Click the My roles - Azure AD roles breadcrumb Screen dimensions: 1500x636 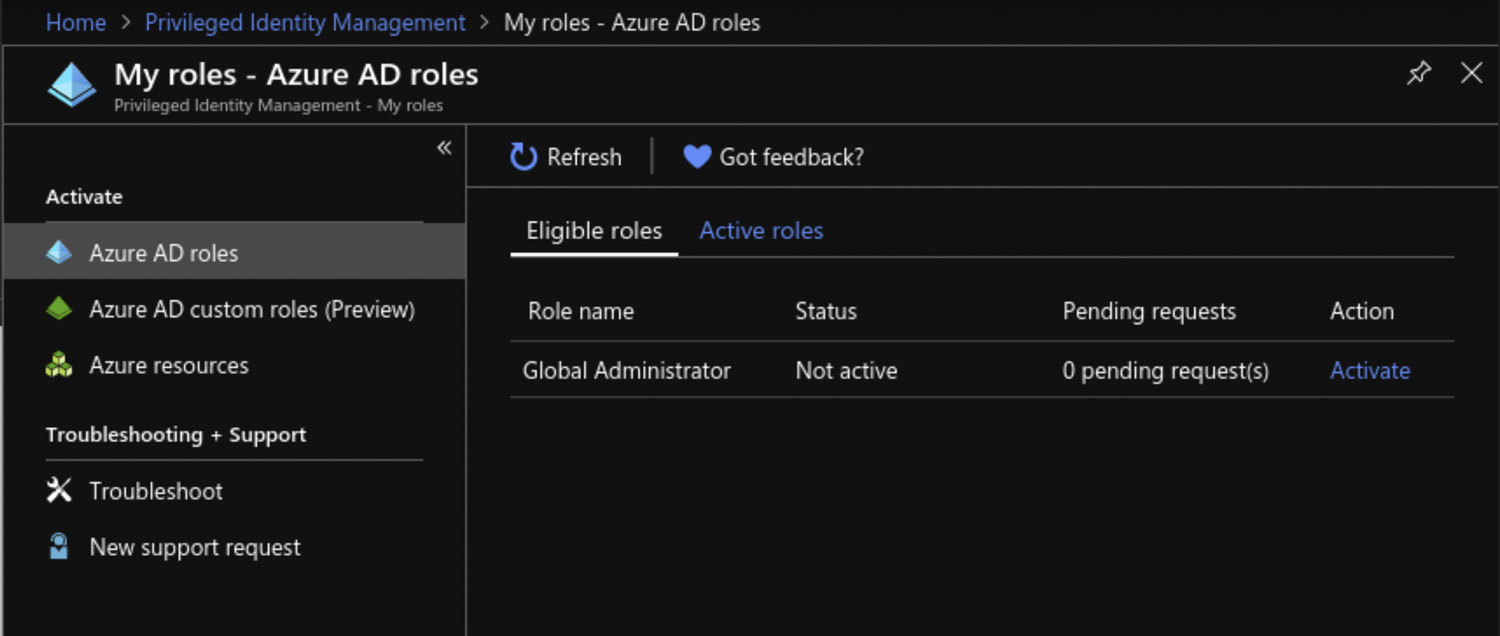pos(632,22)
